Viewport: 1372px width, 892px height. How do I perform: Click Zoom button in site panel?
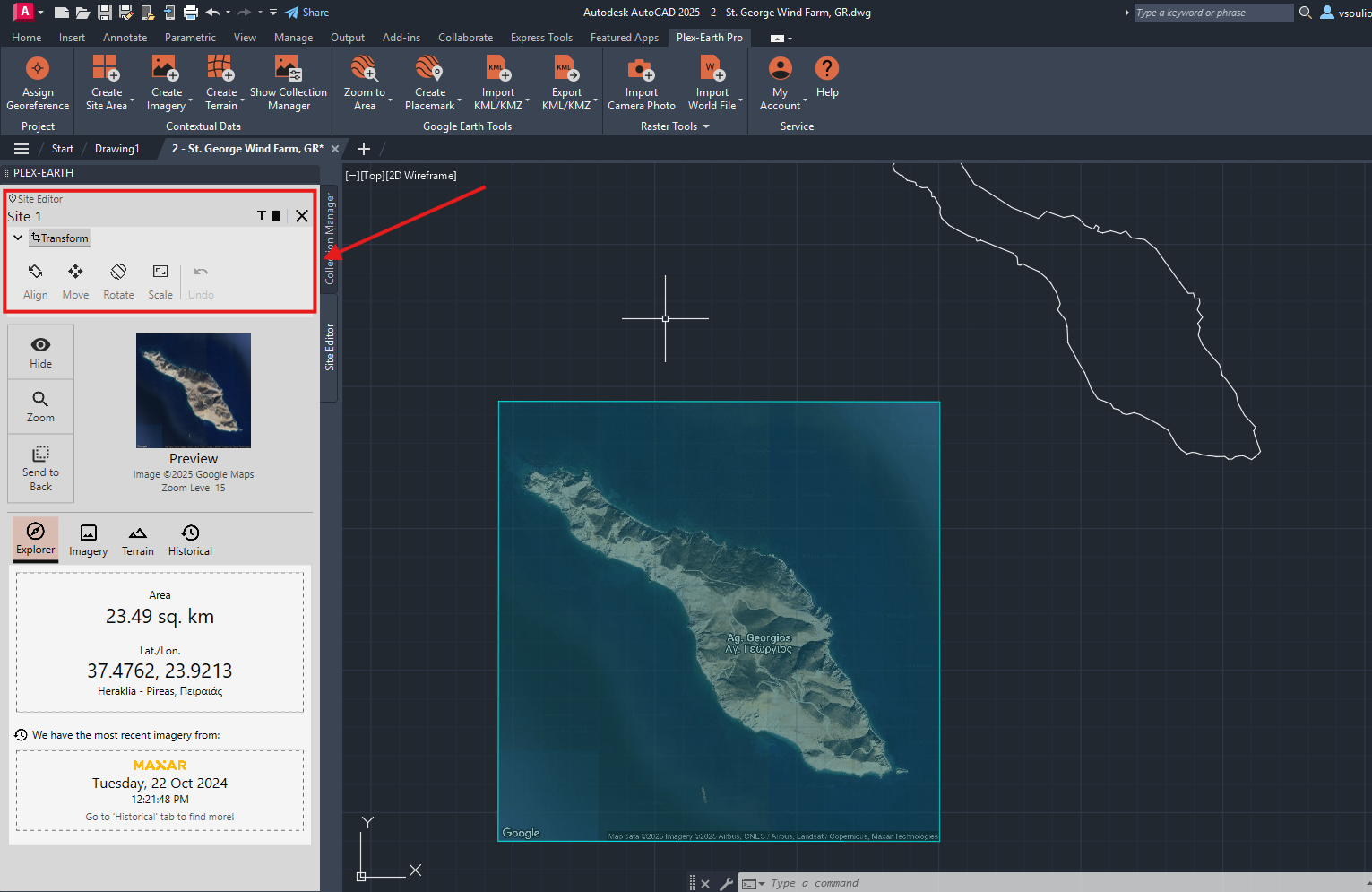40,406
